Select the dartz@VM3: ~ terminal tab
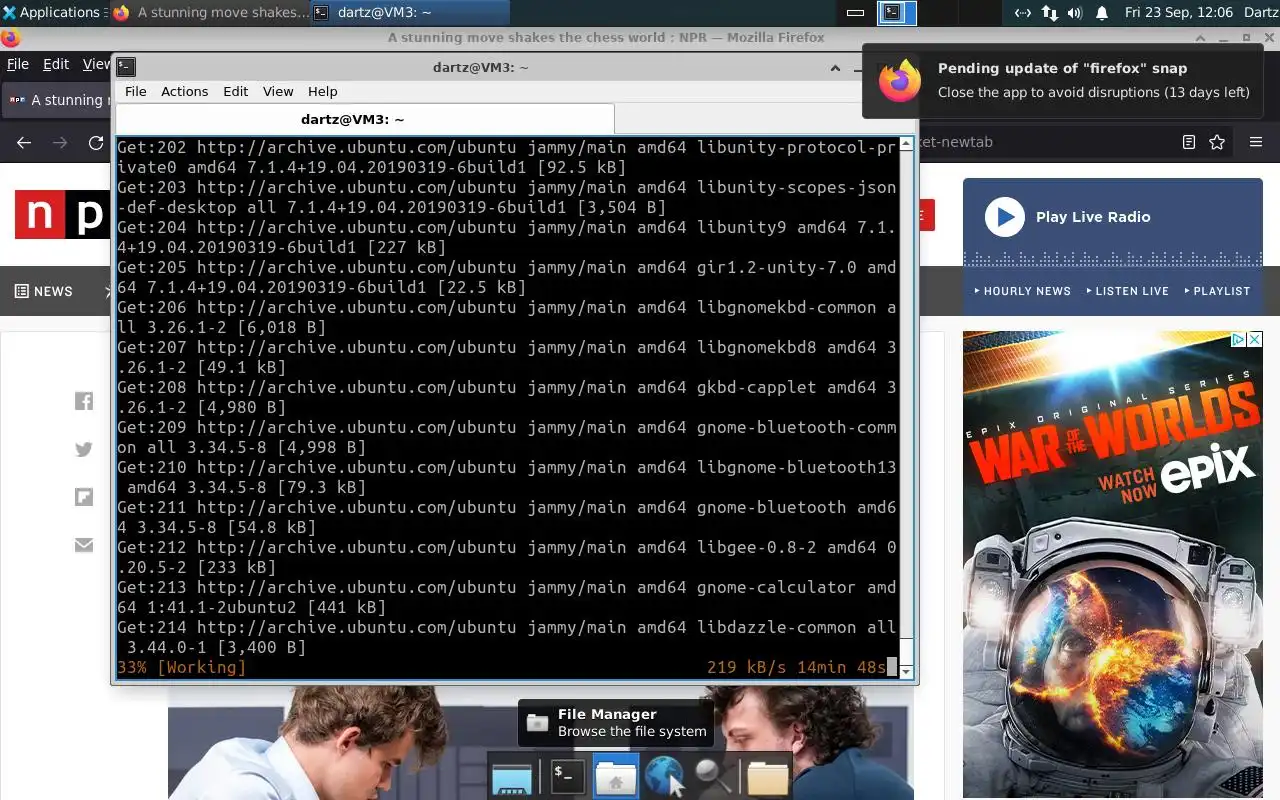1280x800 pixels. pyautogui.click(x=364, y=119)
